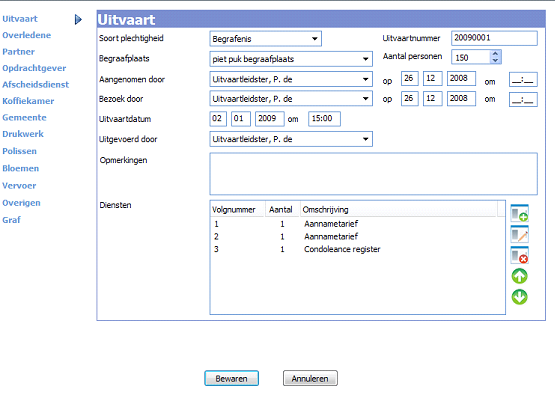Viewport: 555px width, 407px height.
Task: Move service up with green arrow
Action: (x=519, y=276)
